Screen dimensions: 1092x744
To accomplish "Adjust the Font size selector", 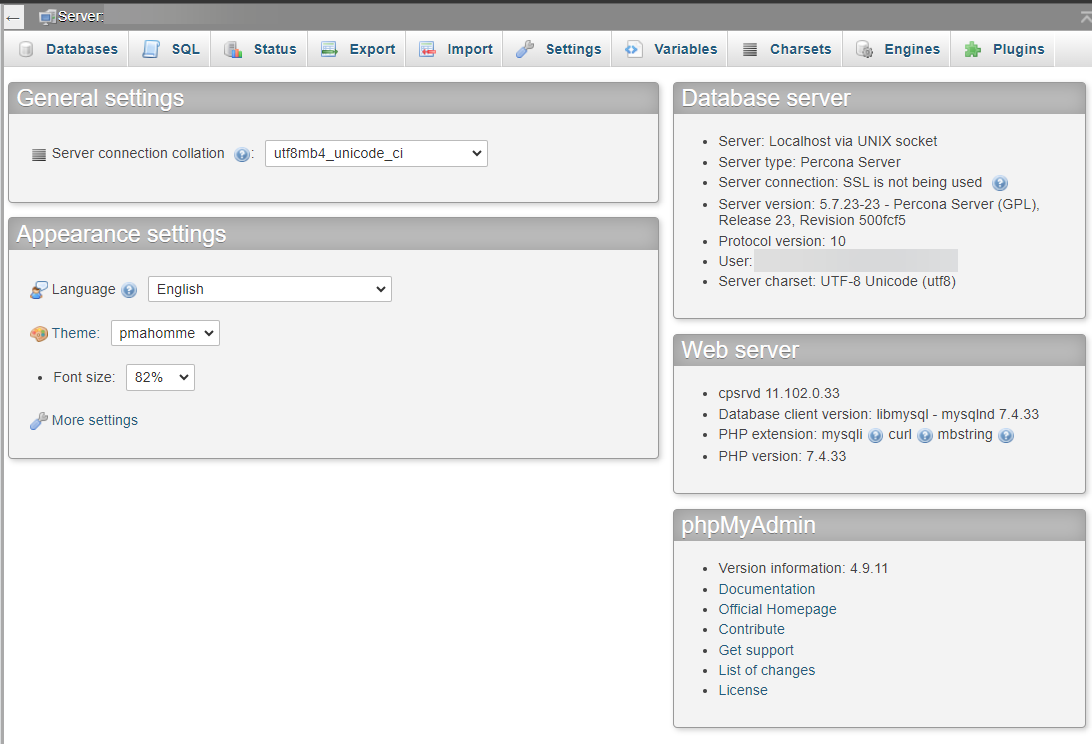I will [159, 377].
